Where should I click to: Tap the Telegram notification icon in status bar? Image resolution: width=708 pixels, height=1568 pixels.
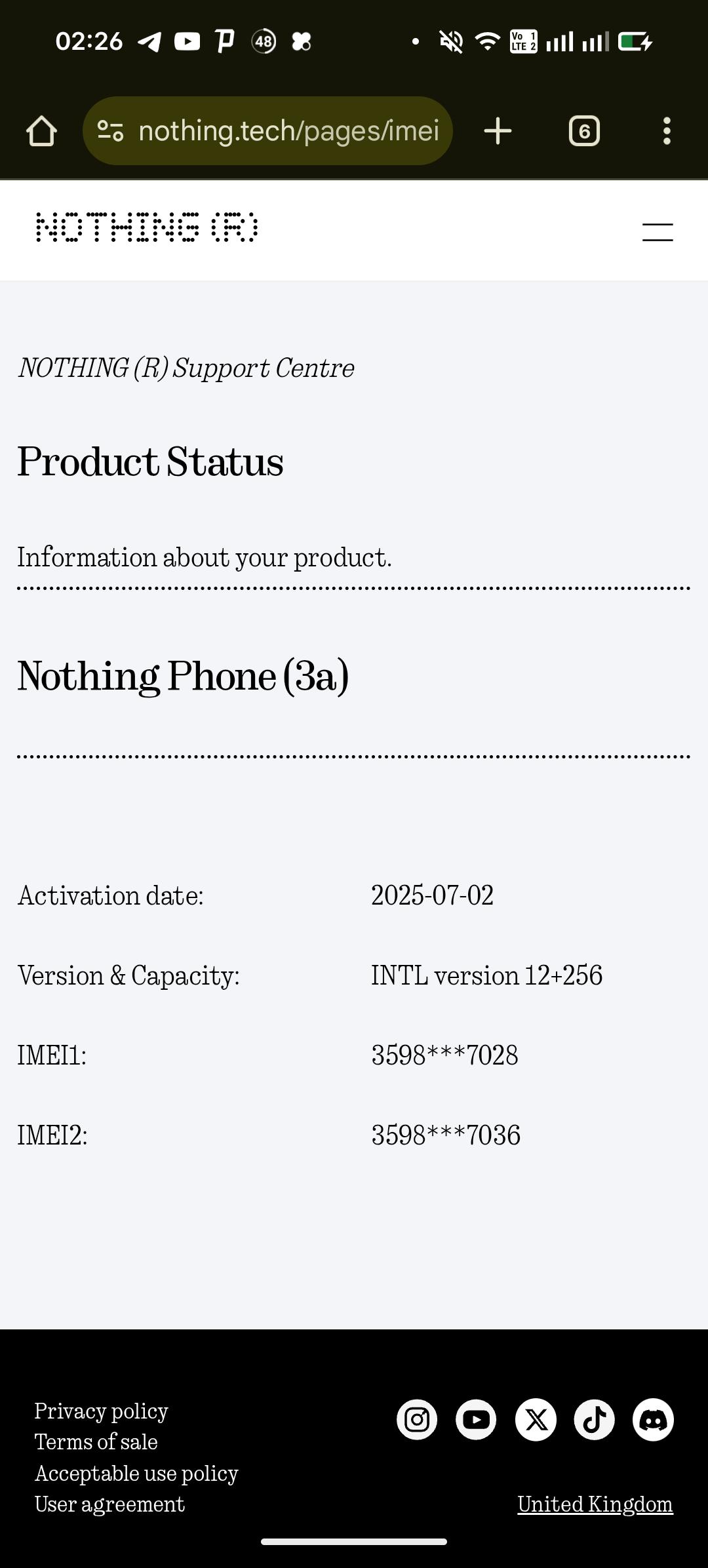(x=149, y=42)
